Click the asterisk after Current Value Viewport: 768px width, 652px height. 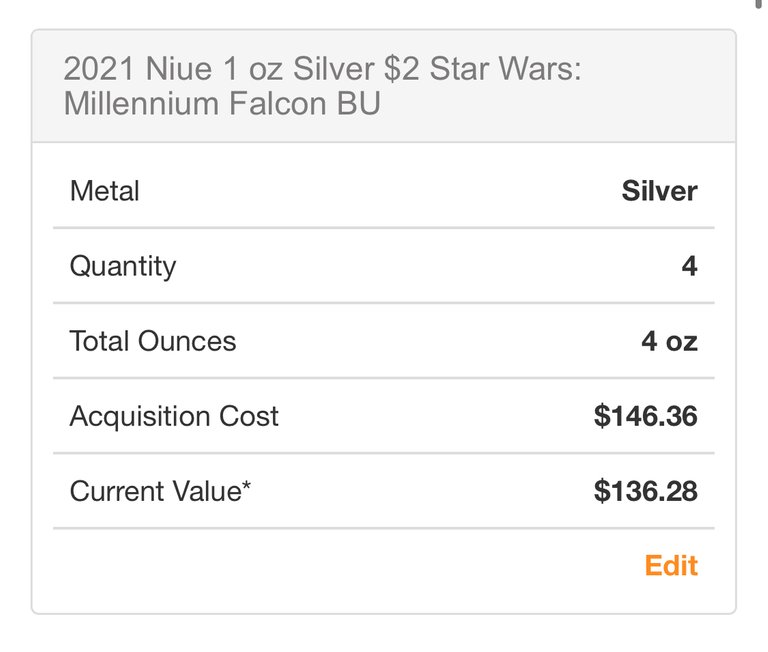click(246, 485)
